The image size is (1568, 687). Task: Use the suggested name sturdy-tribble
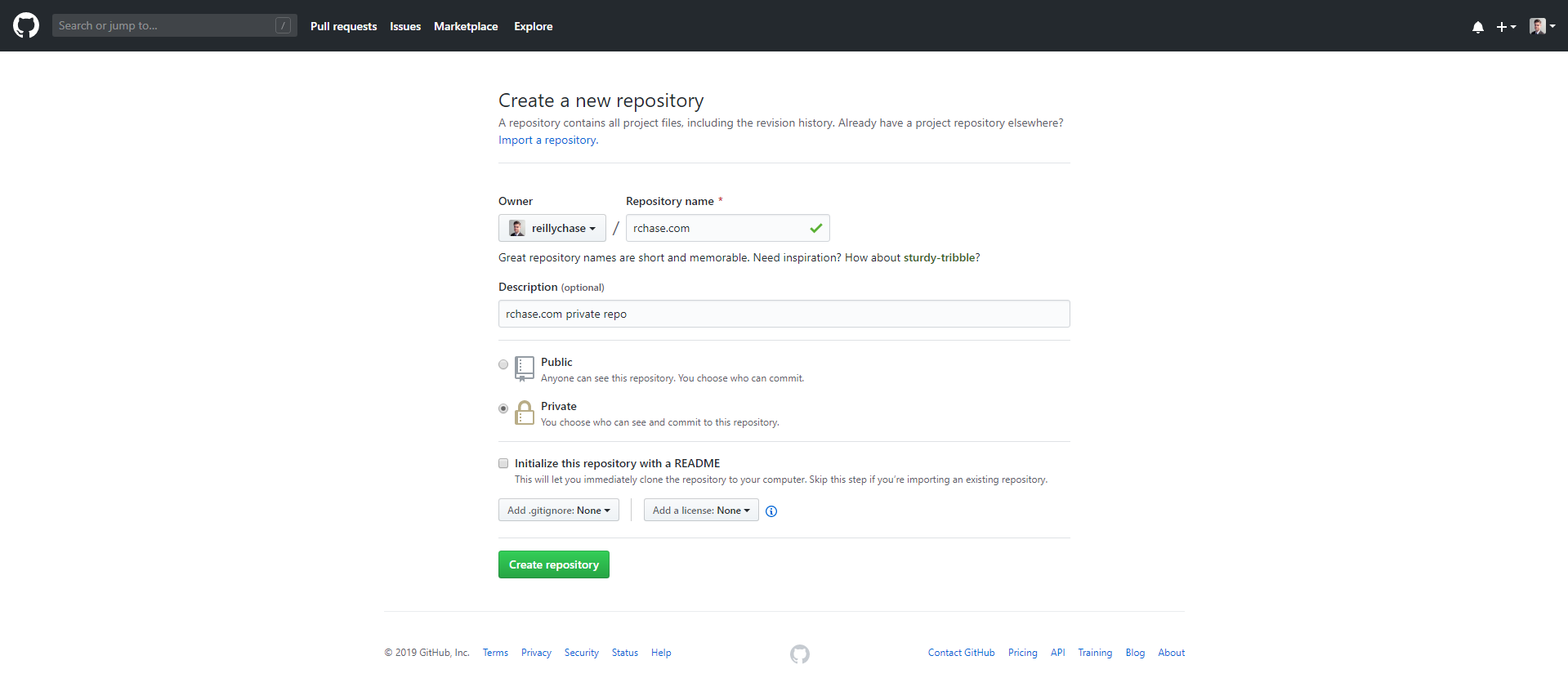(x=939, y=257)
